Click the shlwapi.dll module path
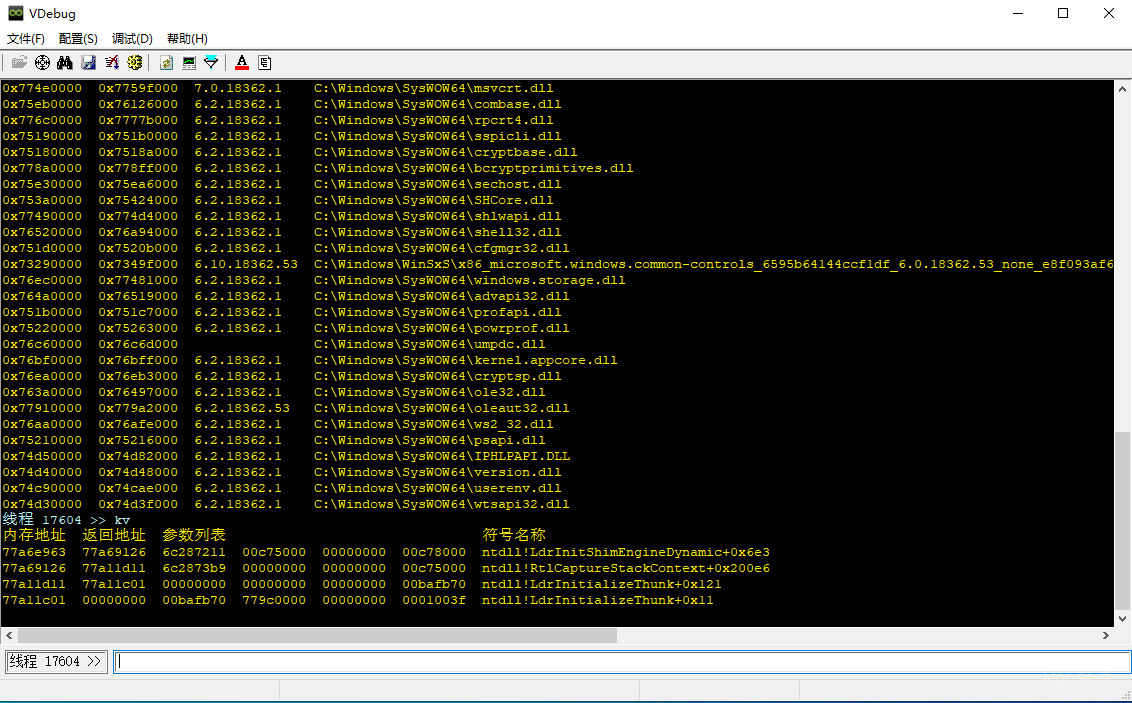This screenshot has height=703, width=1132. (437, 216)
